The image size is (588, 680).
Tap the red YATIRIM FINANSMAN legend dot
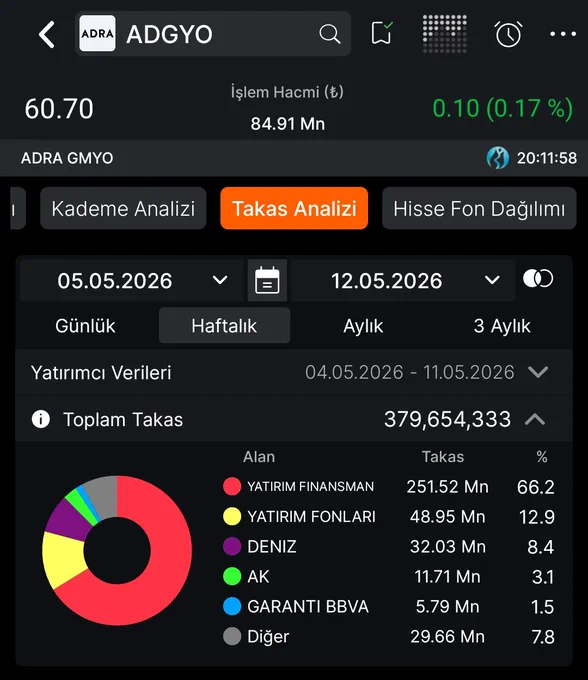(x=232, y=487)
